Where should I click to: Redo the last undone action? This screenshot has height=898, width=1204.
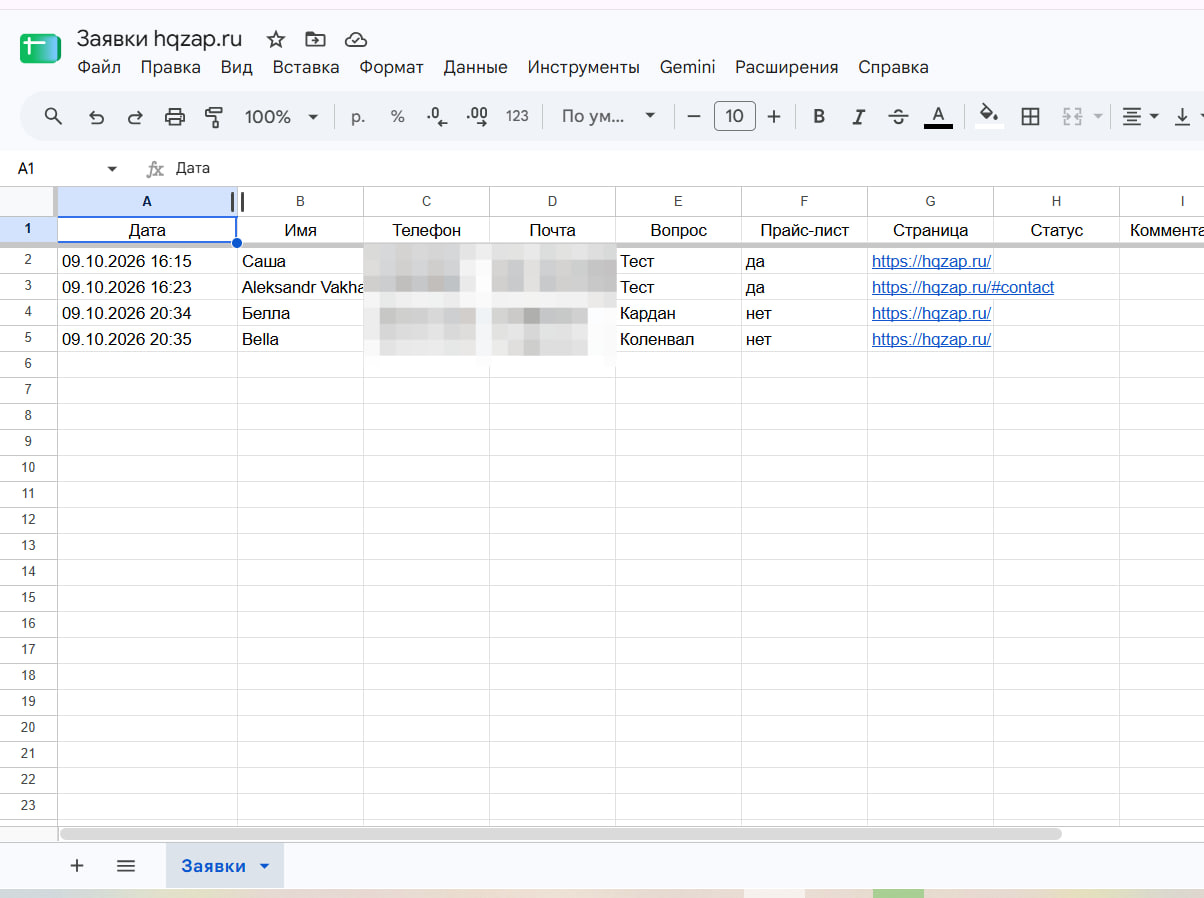[135, 117]
